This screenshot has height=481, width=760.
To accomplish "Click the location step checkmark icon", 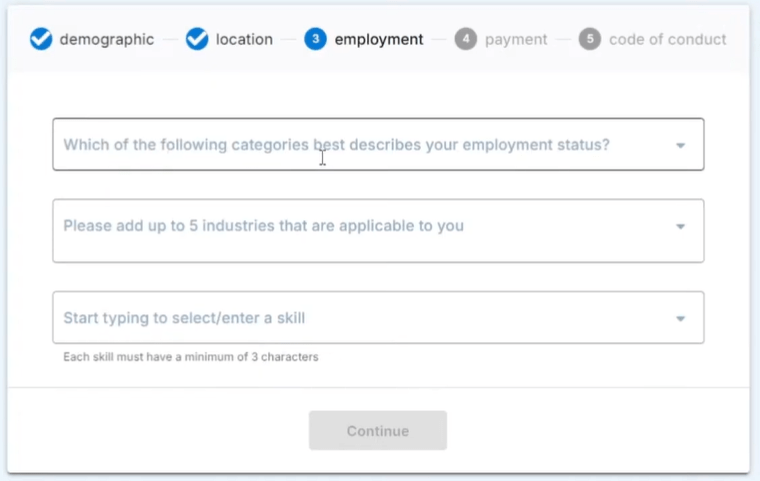I will point(198,40).
